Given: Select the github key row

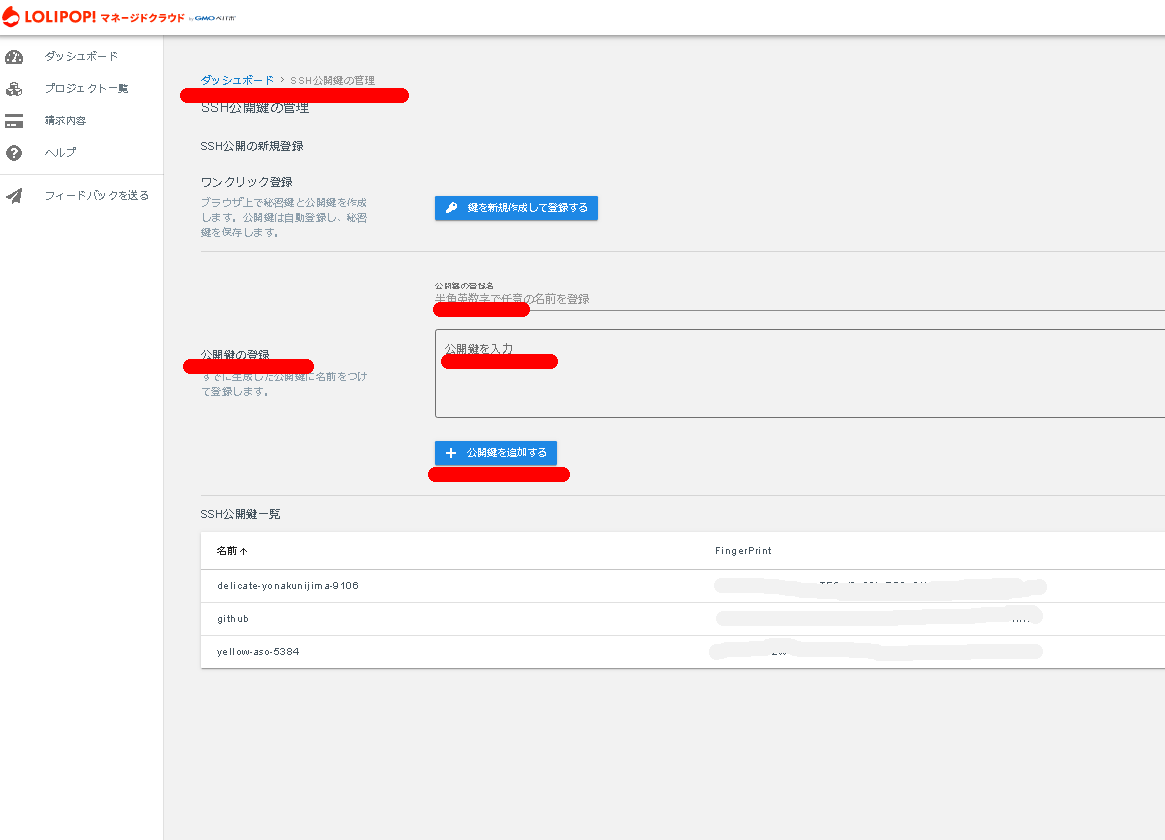Looking at the screenshot, I should (683, 619).
